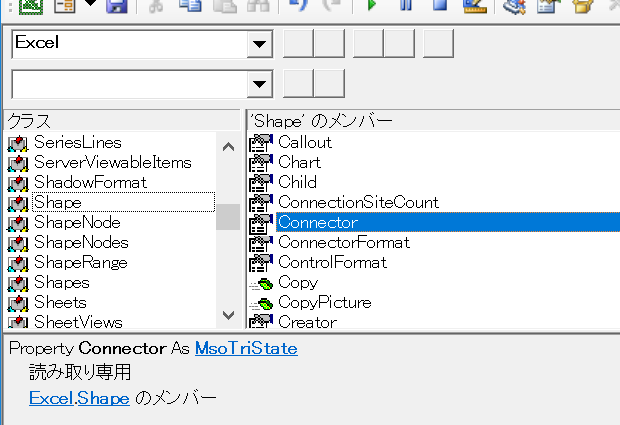
Task: Open the Insert UserForm dropdown arrow
Action: click(91, 4)
